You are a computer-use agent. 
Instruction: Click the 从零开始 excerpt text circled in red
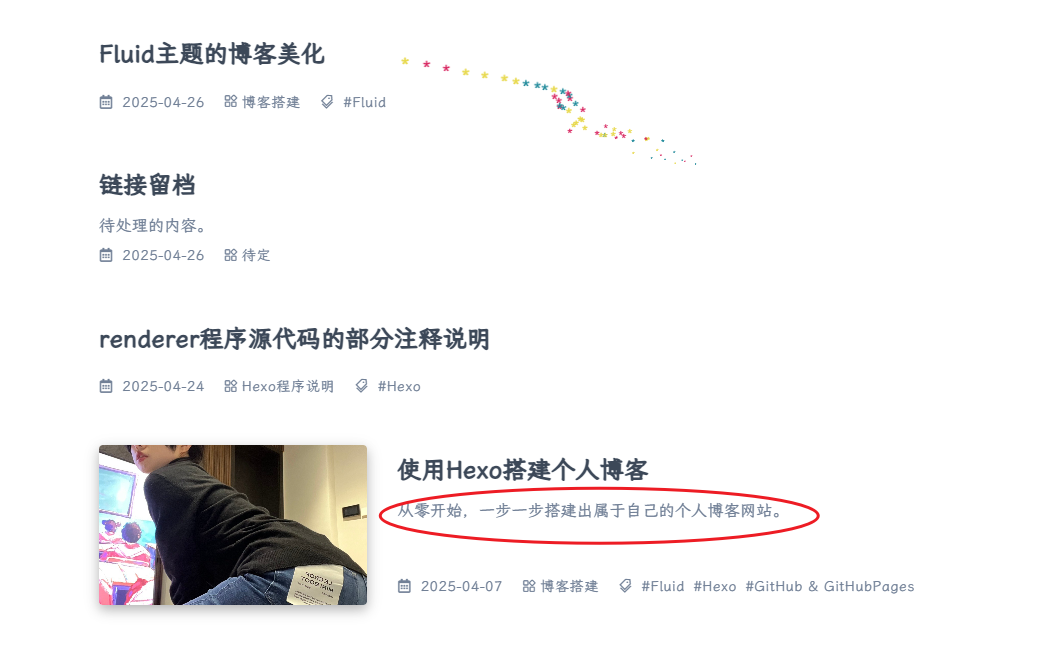[x=591, y=511]
